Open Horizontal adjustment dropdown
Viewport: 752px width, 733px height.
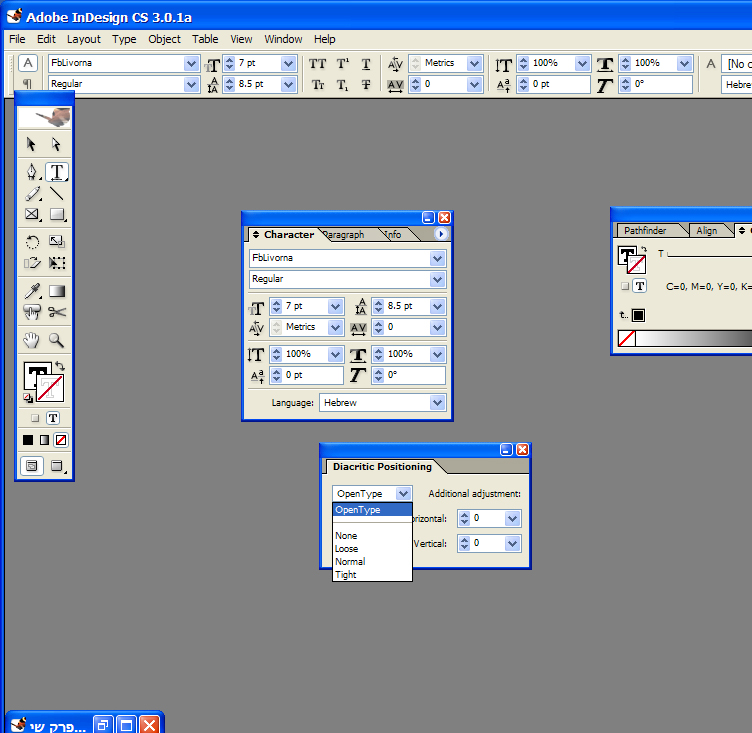[512, 518]
